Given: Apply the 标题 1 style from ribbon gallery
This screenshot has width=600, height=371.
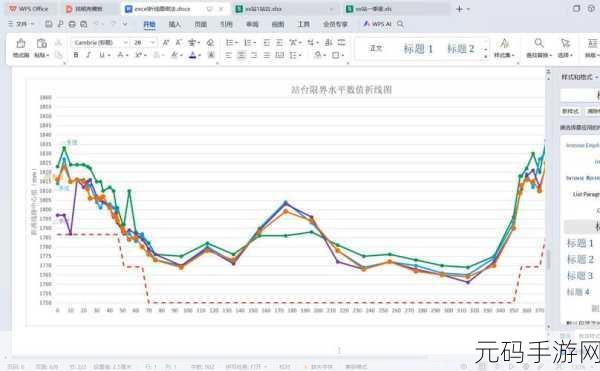Looking at the screenshot, I should pyautogui.click(x=418, y=49).
